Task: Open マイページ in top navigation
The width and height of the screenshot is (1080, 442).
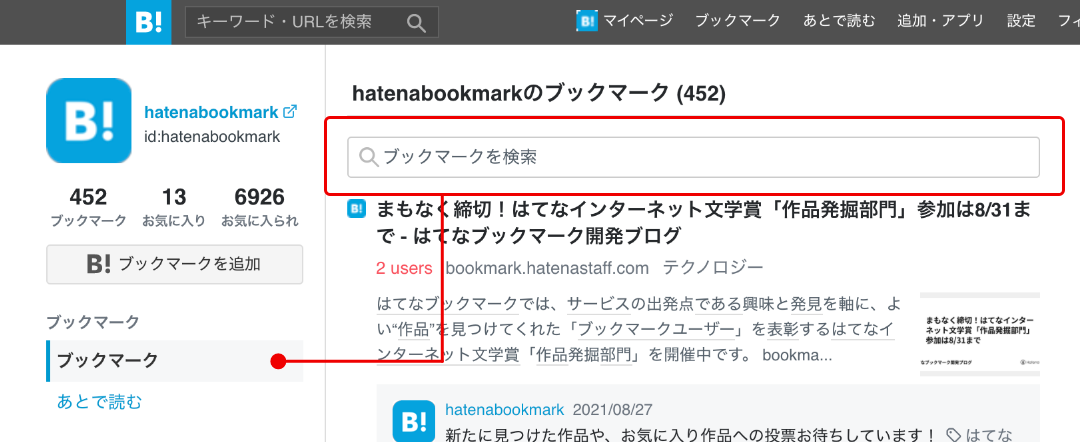Action: pos(638,21)
